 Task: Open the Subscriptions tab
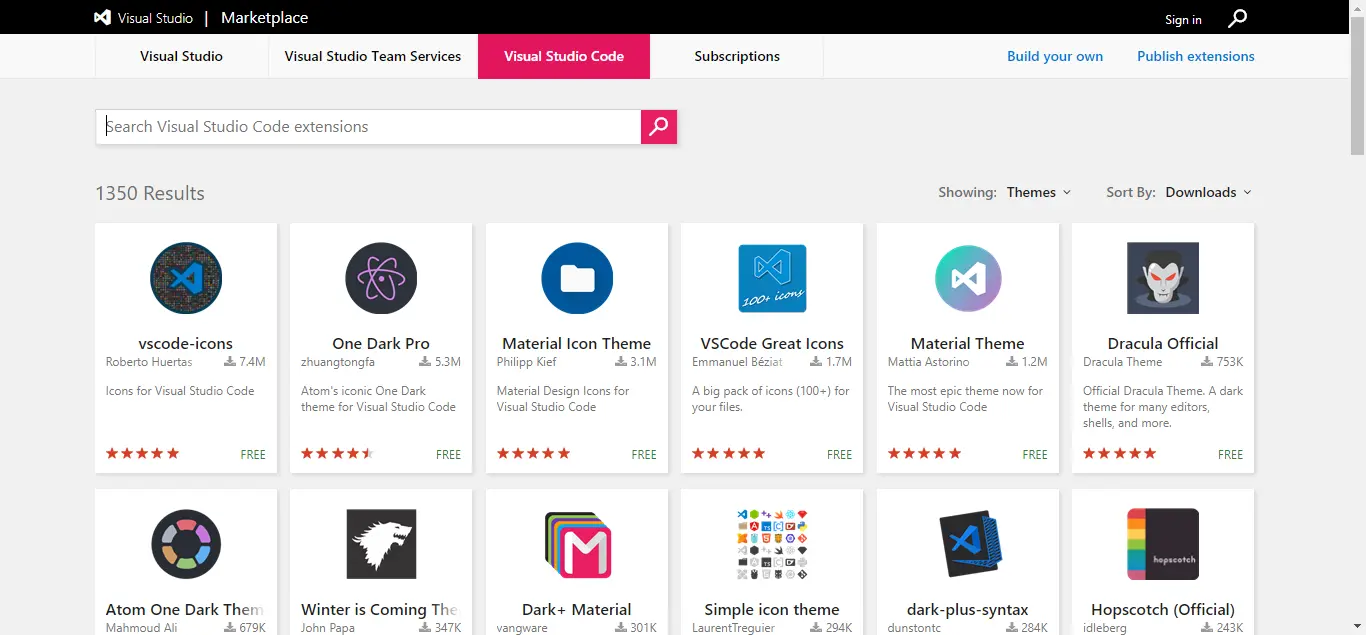[737, 56]
